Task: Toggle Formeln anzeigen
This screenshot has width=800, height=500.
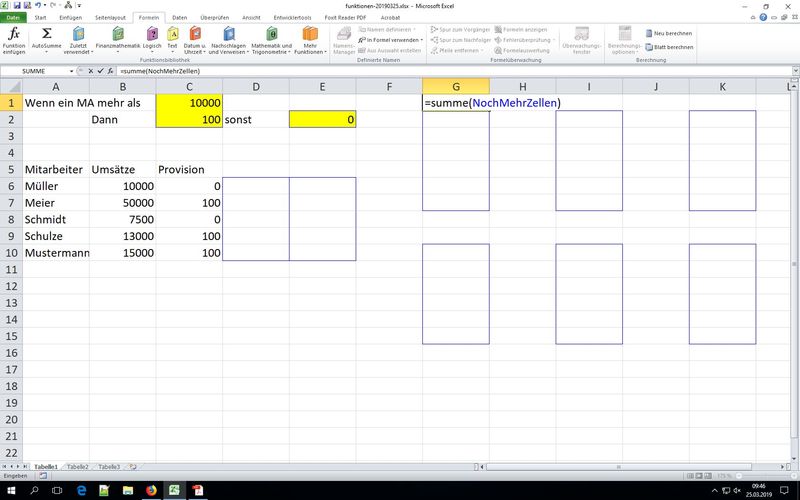Action: [520, 30]
